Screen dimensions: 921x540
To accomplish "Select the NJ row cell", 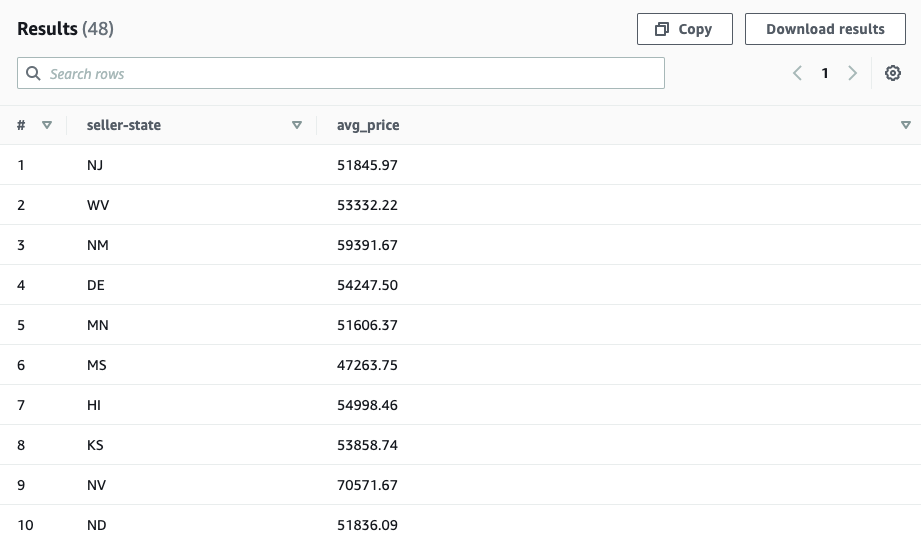I will point(95,165).
